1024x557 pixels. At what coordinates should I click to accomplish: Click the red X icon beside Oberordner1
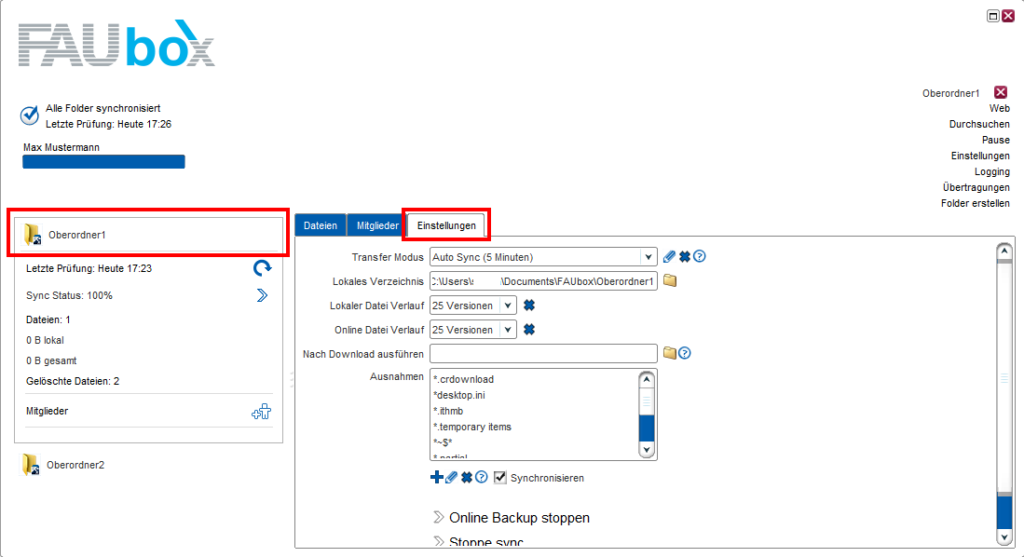[1001, 92]
